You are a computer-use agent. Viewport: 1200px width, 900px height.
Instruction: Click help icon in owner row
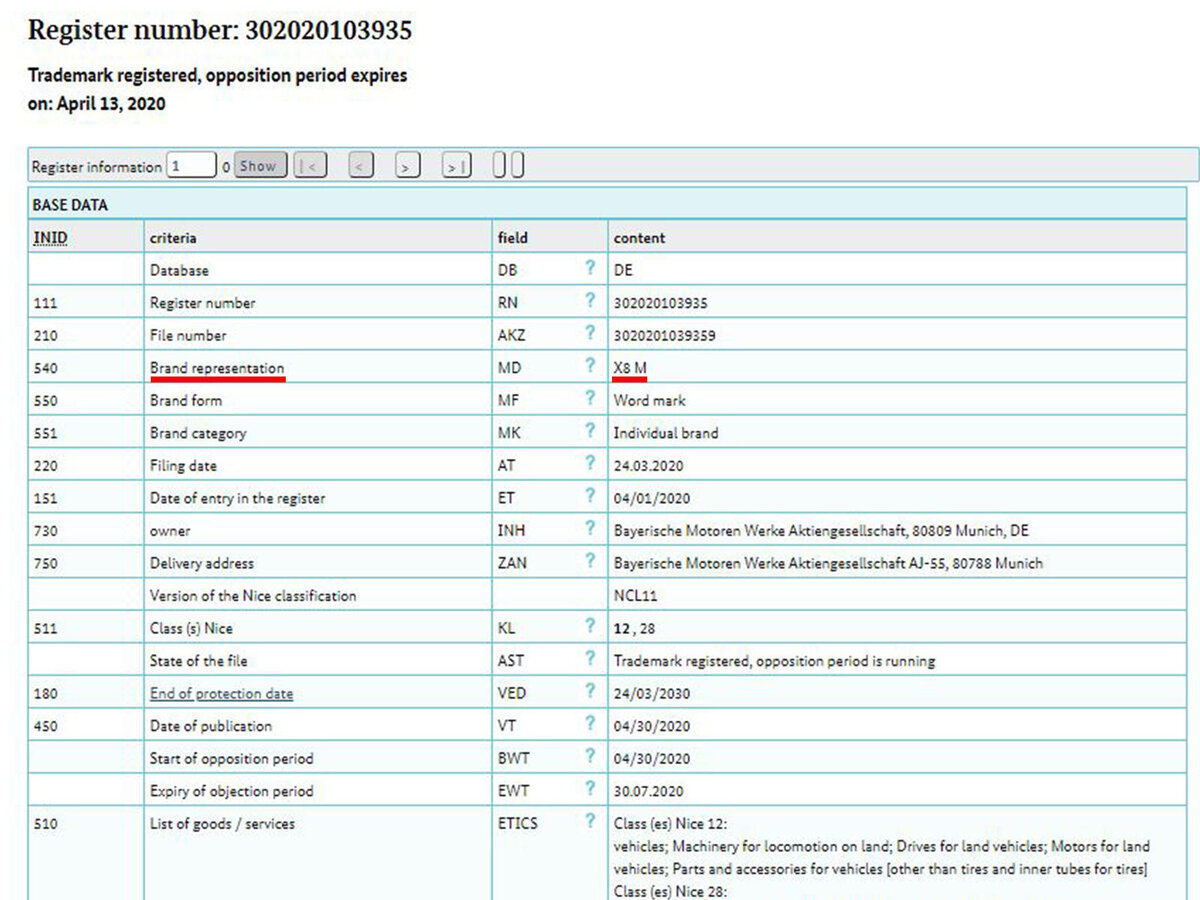click(x=590, y=529)
